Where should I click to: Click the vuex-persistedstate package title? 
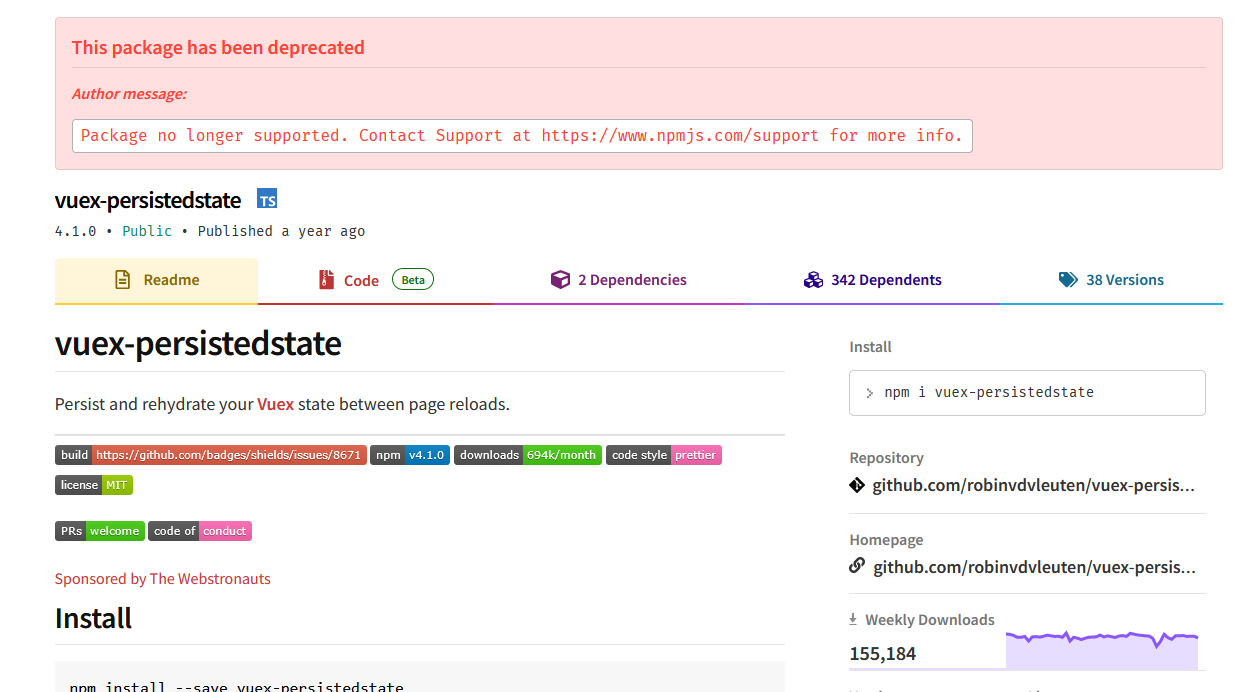coord(148,200)
